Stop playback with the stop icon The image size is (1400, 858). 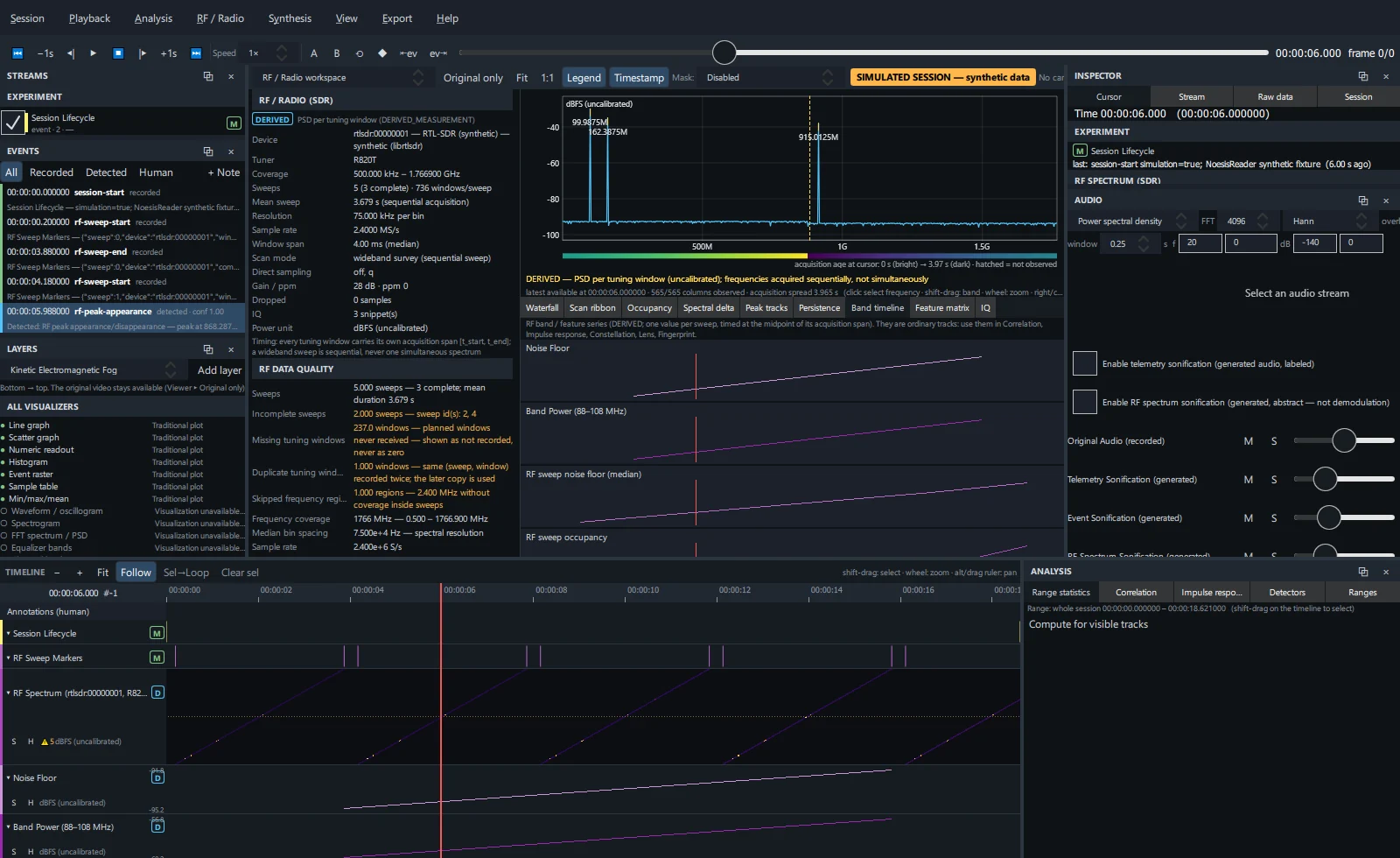[118, 53]
